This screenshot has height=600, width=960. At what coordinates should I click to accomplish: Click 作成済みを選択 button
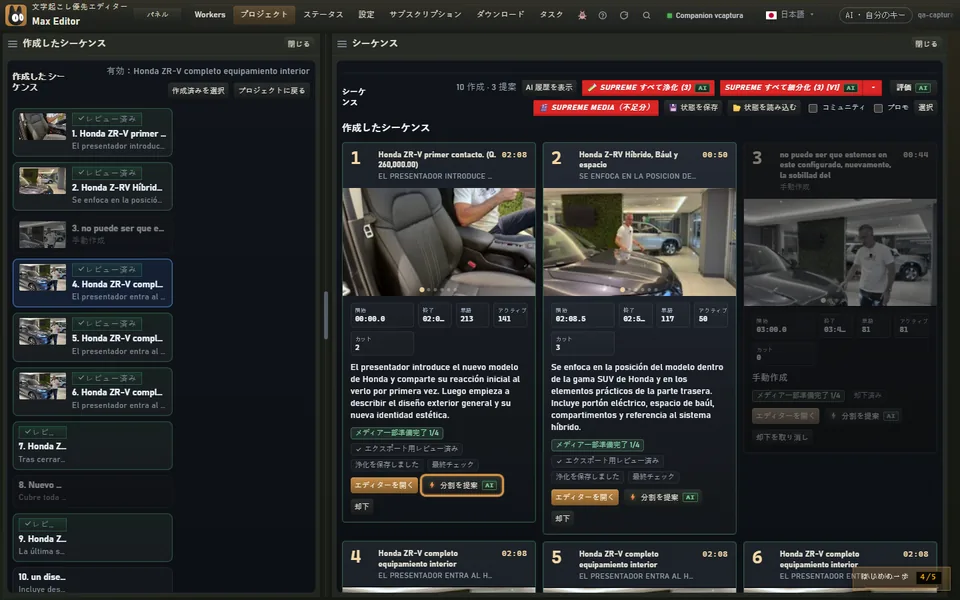(198, 91)
